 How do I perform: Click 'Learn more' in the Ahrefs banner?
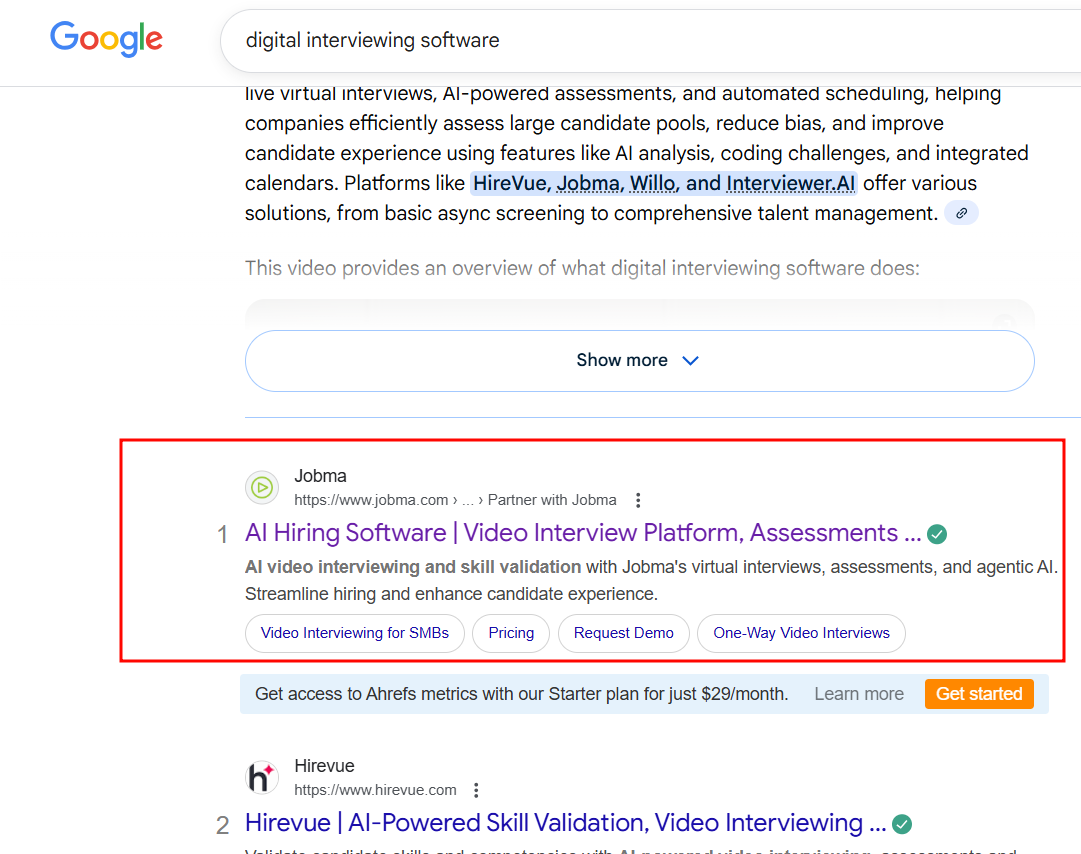coord(858,693)
